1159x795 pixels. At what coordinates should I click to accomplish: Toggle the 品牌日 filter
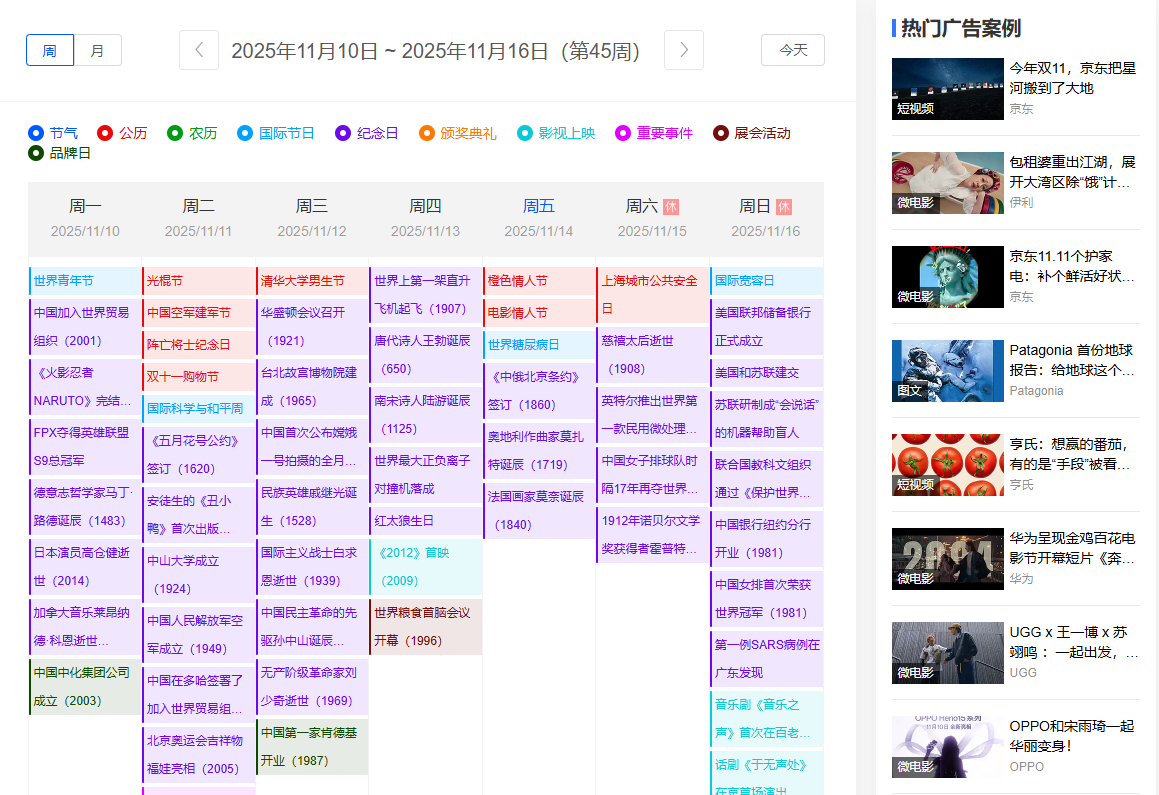pyautogui.click(x=61, y=153)
